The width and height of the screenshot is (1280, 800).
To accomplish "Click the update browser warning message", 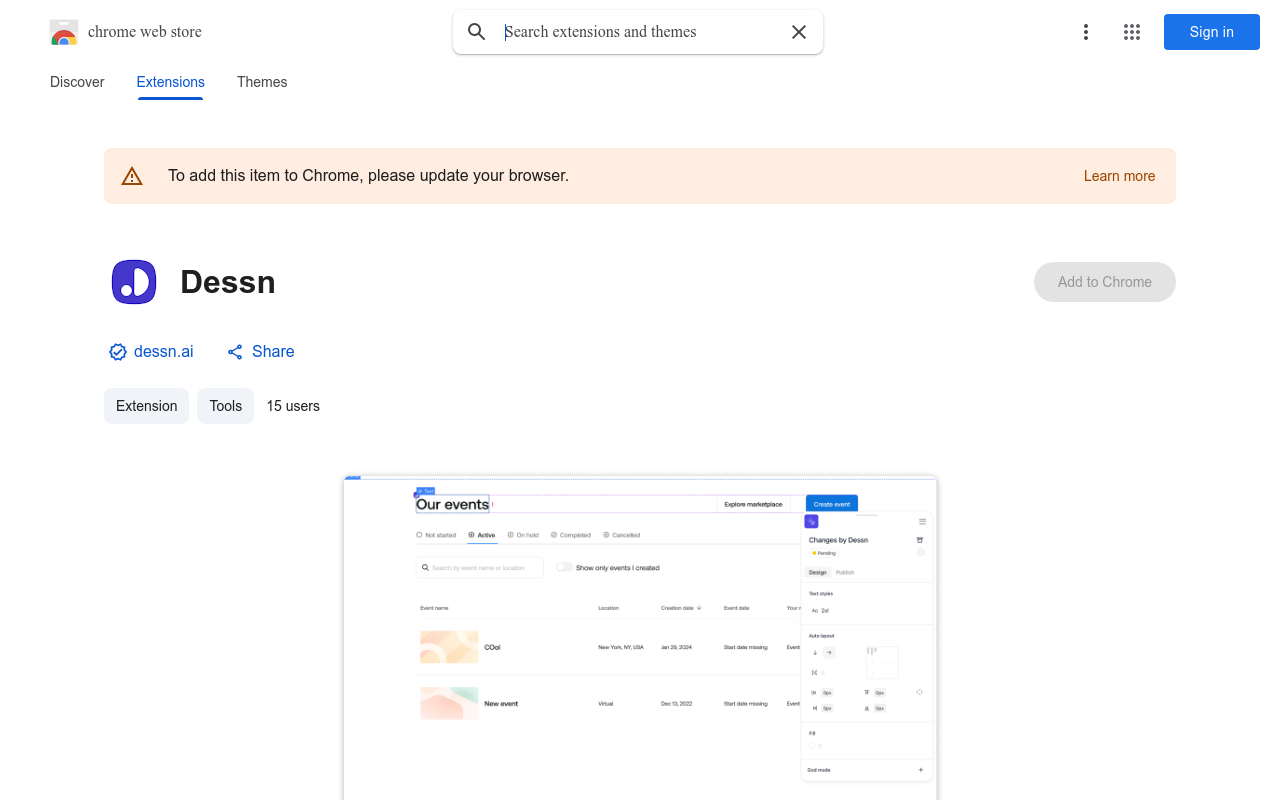I will click(x=368, y=176).
